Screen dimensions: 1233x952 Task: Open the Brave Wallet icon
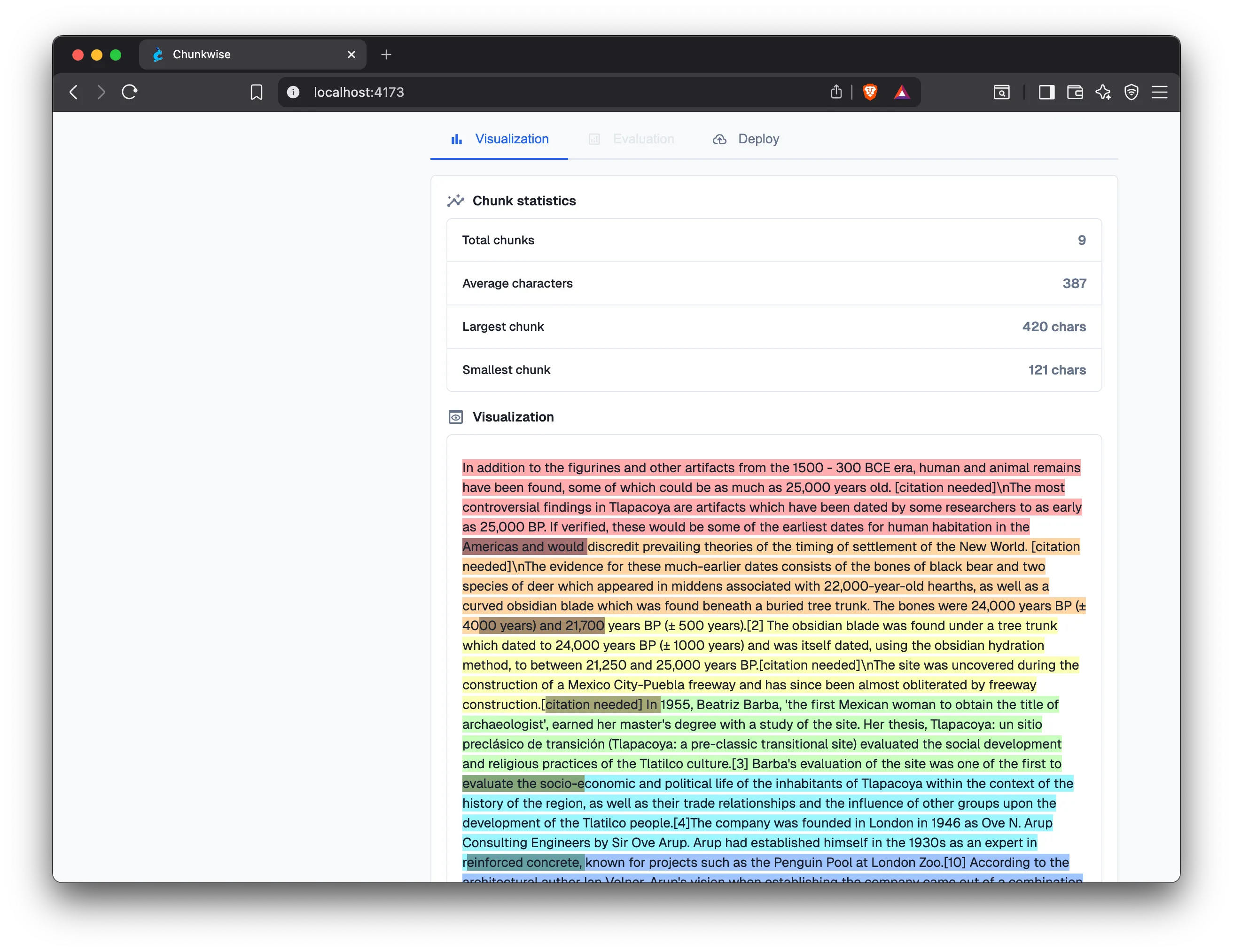pos(1075,92)
